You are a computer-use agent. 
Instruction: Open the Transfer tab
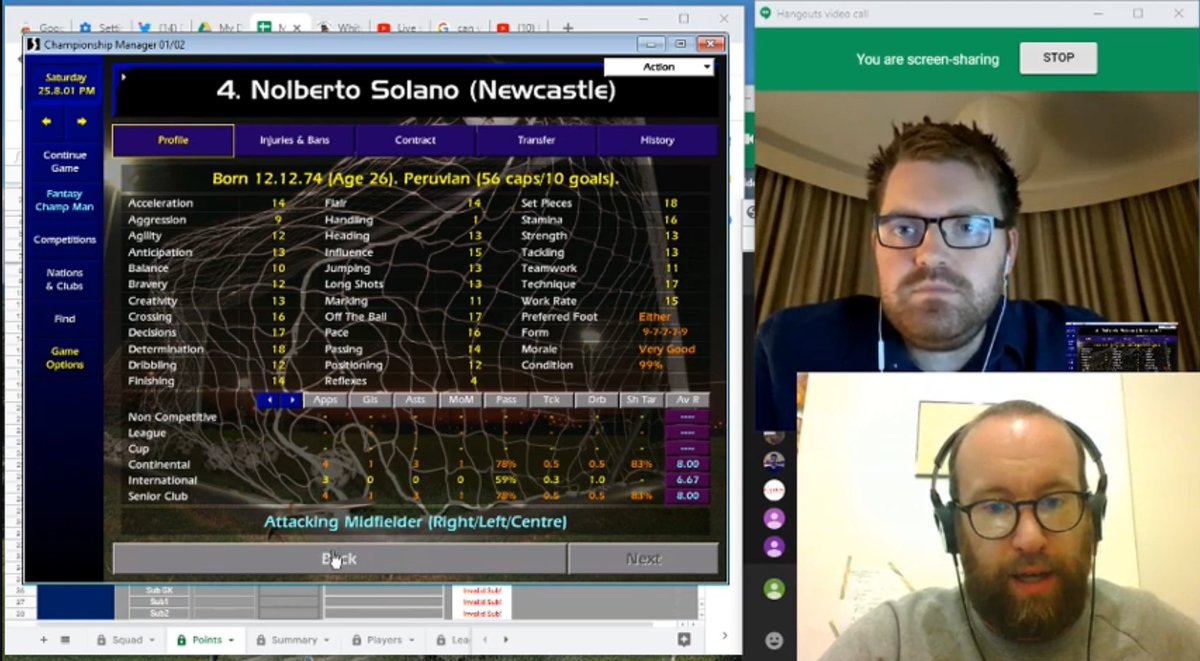tap(536, 140)
